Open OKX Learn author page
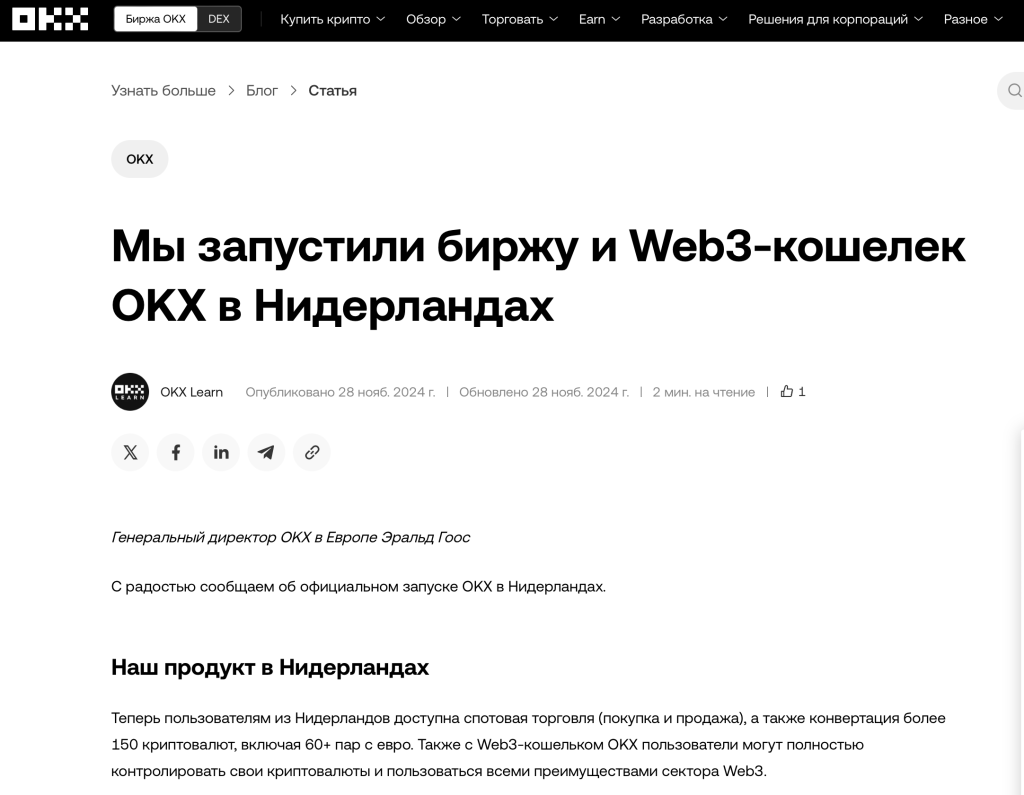Image resolution: width=1024 pixels, height=795 pixels. coord(191,392)
